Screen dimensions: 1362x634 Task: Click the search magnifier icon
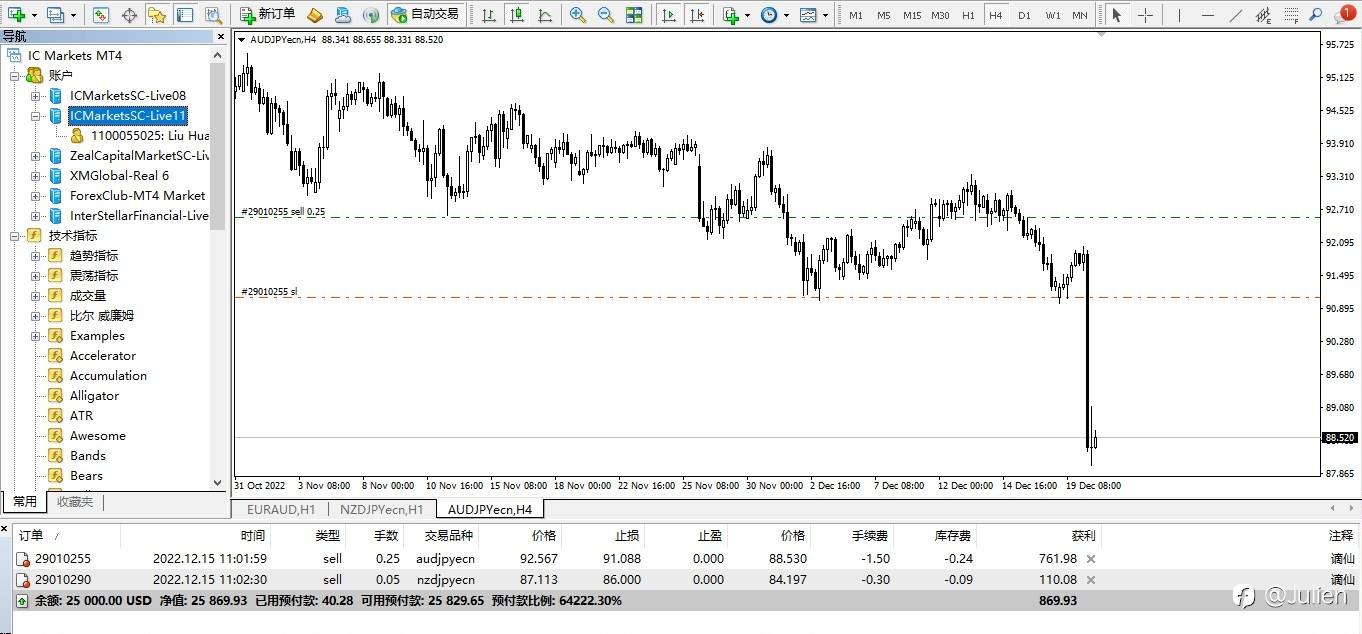pyautogui.click(x=1317, y=15)
